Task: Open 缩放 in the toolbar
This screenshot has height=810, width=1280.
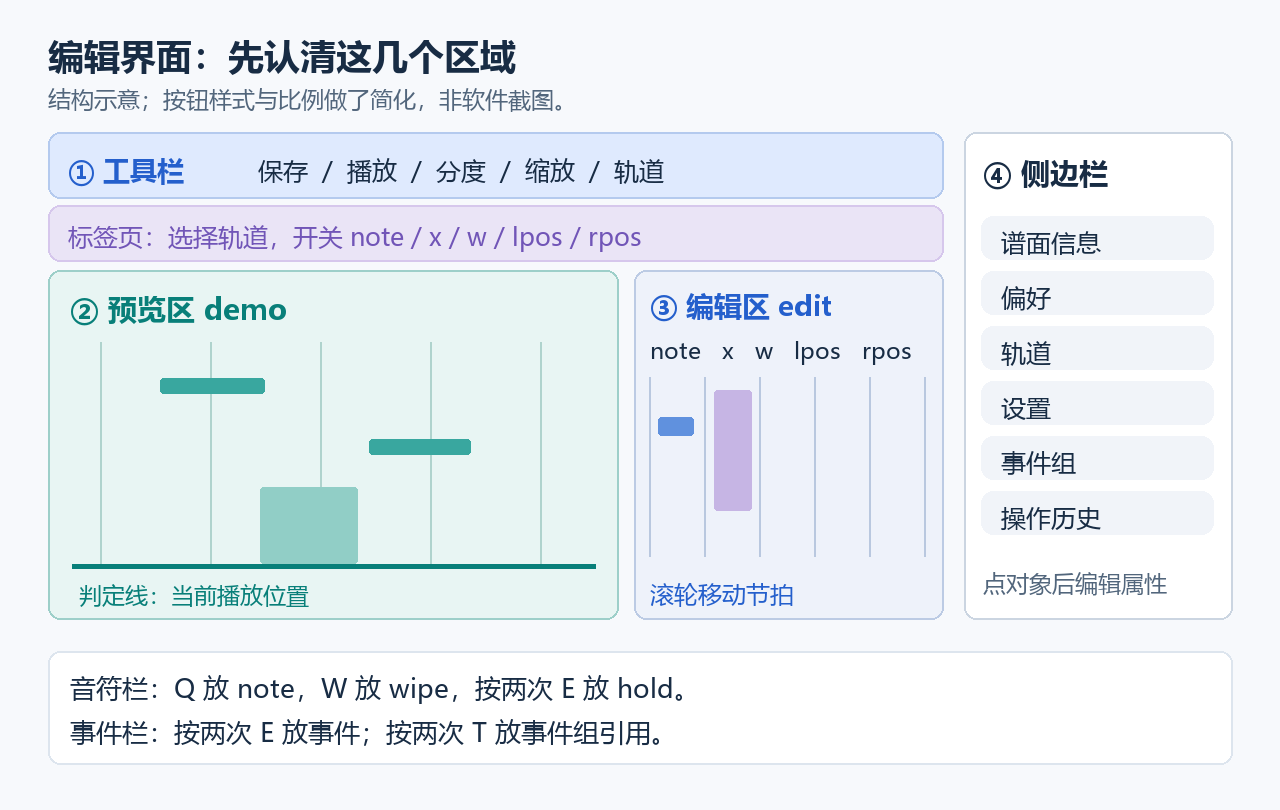Action: [550, 172]
